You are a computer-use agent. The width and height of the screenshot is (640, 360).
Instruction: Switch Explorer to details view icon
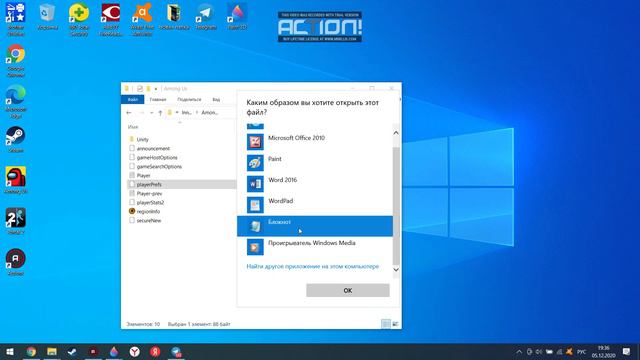[x=386, y=324]
